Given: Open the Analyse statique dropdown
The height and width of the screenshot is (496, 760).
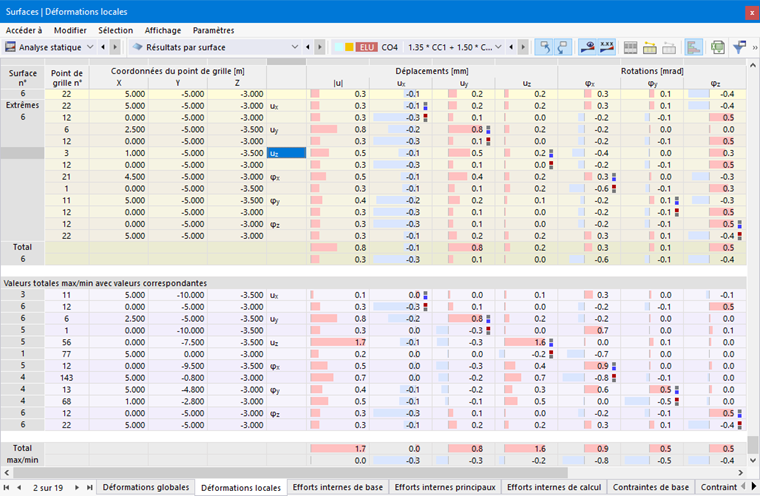Looking at the screenshot, I should (x=90, y=47).
